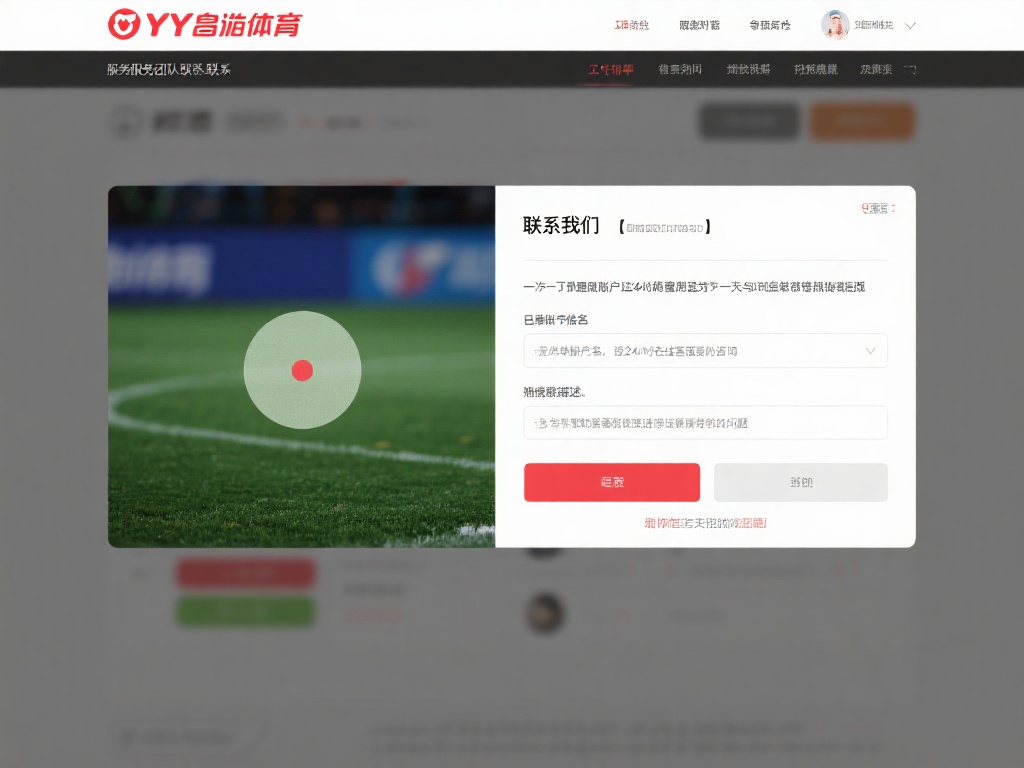This screenshot has height=768, width=1024.
Task: Click the red submit button in the contact dialog
Action: (611, 482)
